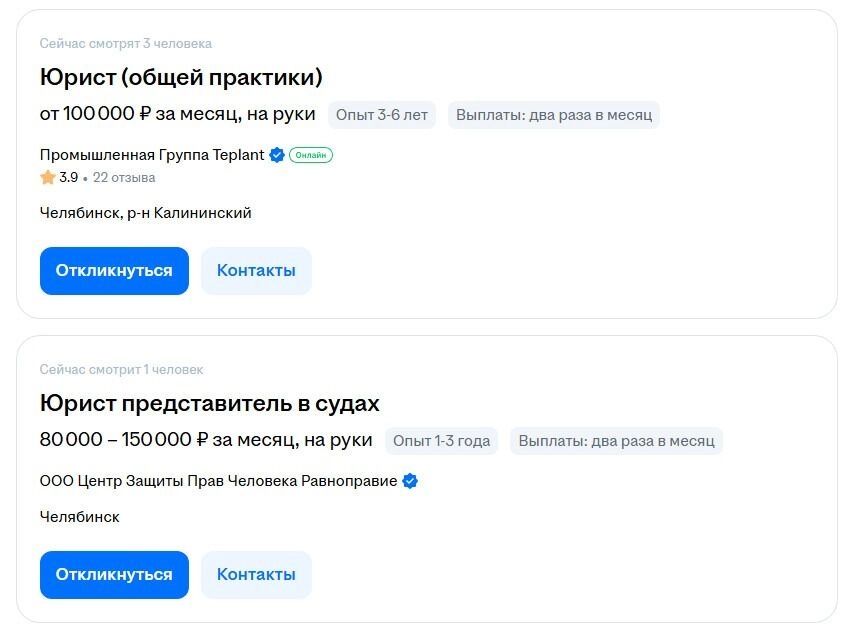Click the green Онлайн badge

(311, 155)
